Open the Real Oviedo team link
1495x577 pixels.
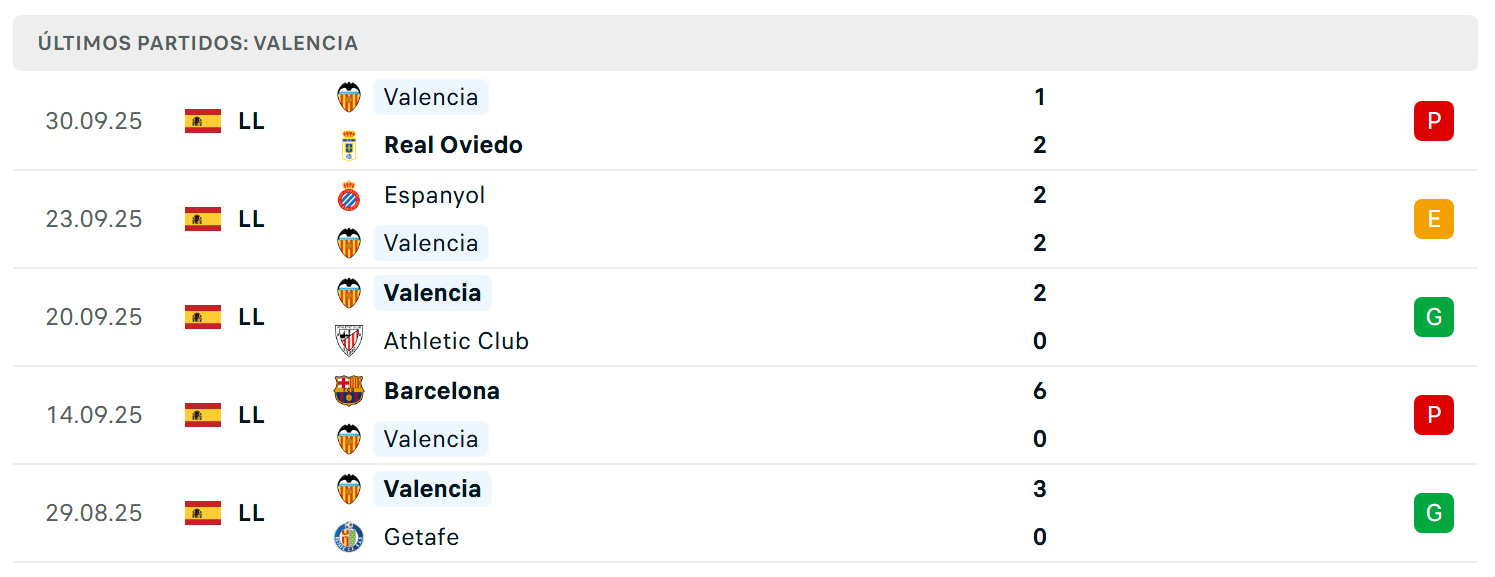[453, 145]
